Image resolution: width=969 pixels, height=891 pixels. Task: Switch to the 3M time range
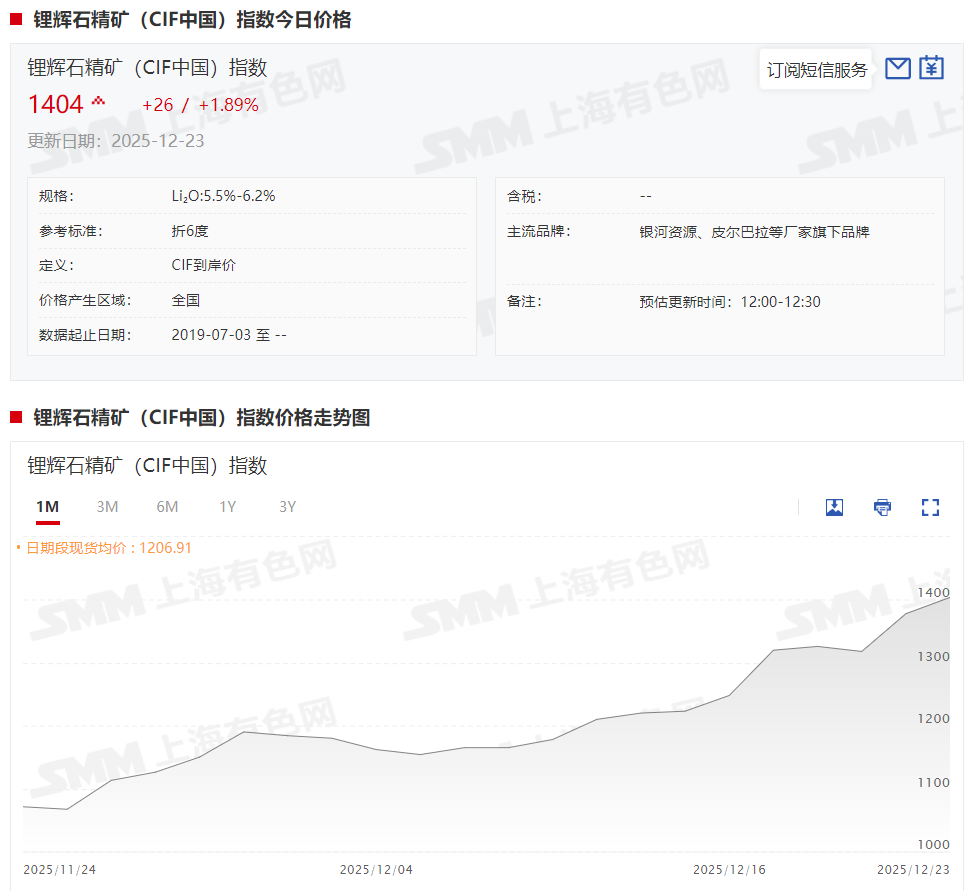(107, 507)
